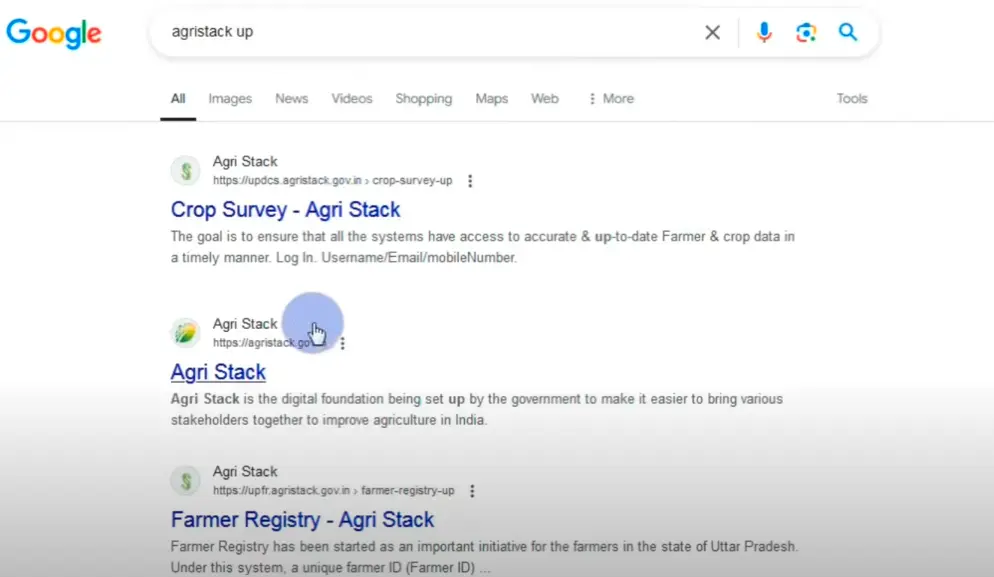994x577 pixels.
Task: Start a voice search with the microphone icon
Action: [764, 32]
